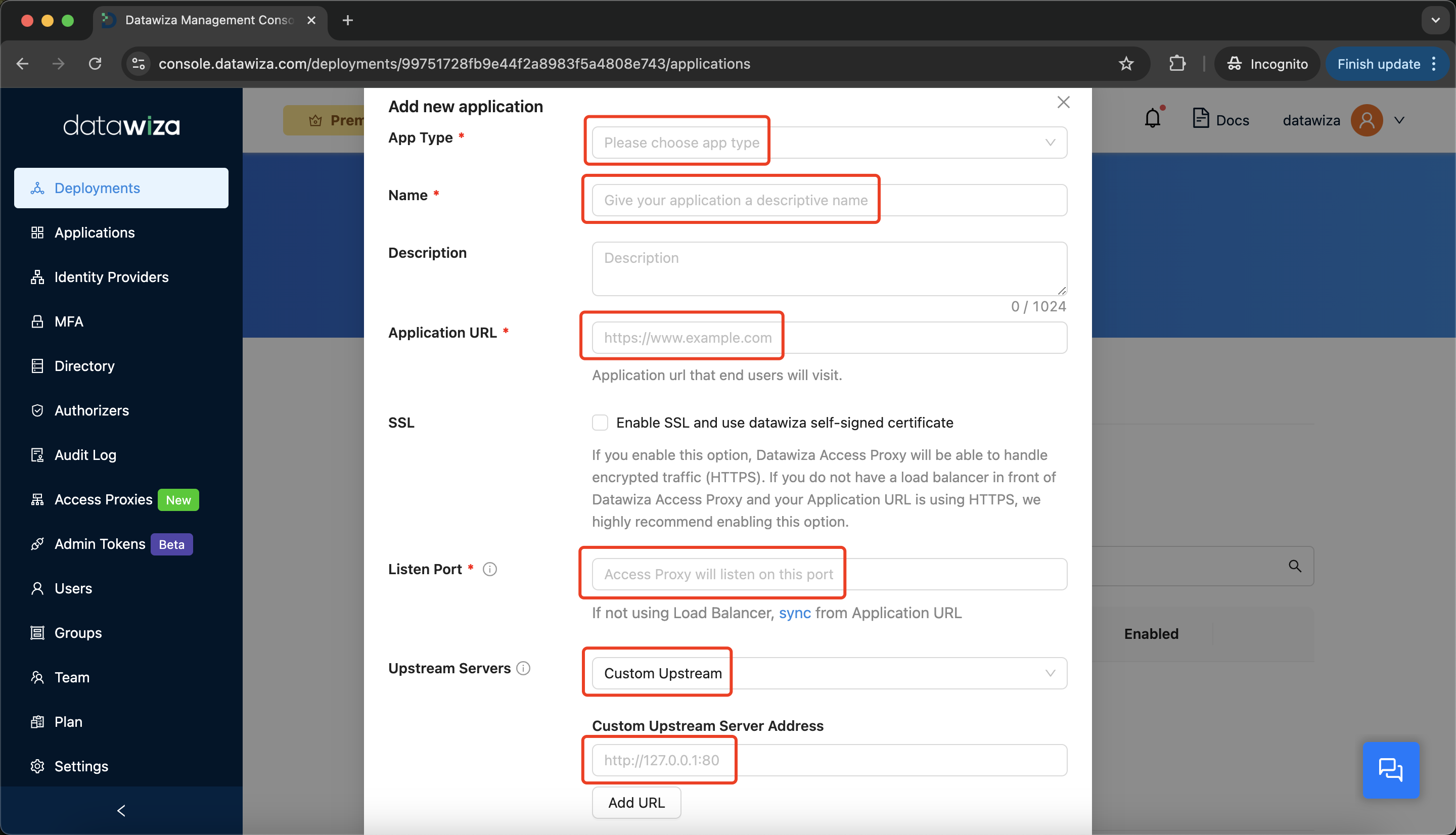The image size is (1456, 835).
Task: Click Custom Upstream Server Address field
Action: (829, 760)
